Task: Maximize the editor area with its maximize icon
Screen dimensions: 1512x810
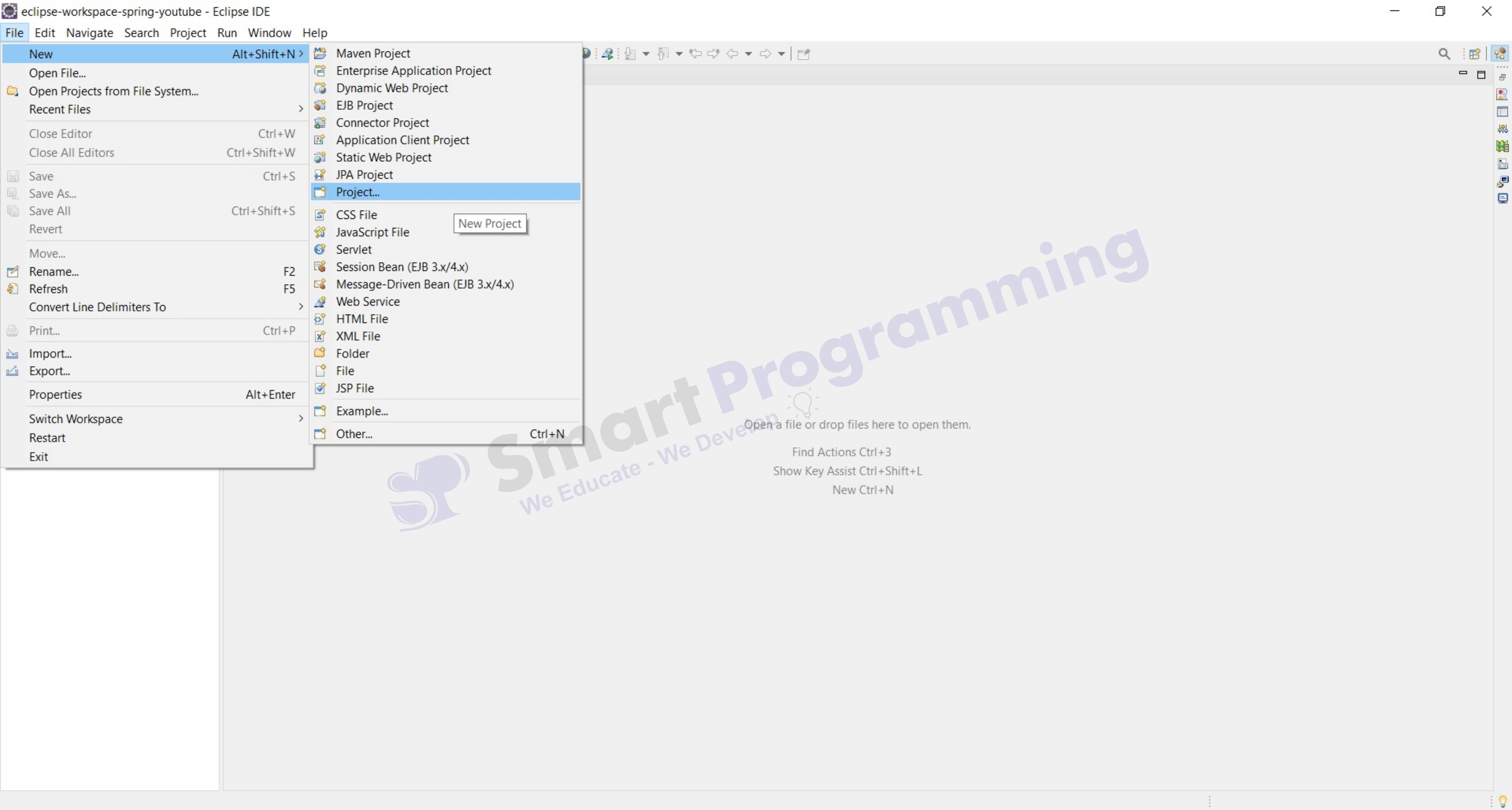Action: pyautogui.click(x=1481, y=75)
